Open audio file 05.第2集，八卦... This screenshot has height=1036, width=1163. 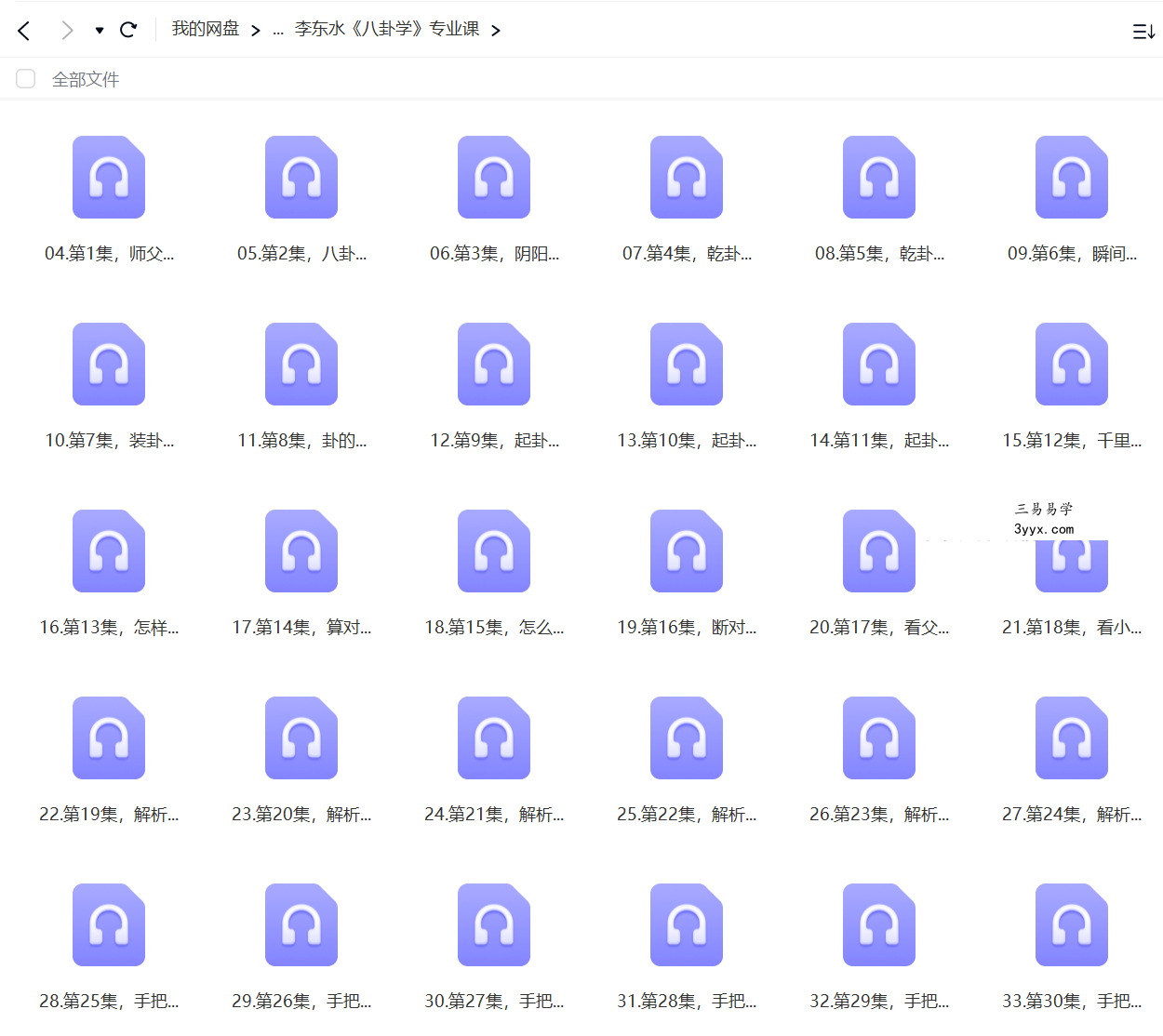pyautogui.click(x=301, y=178)
